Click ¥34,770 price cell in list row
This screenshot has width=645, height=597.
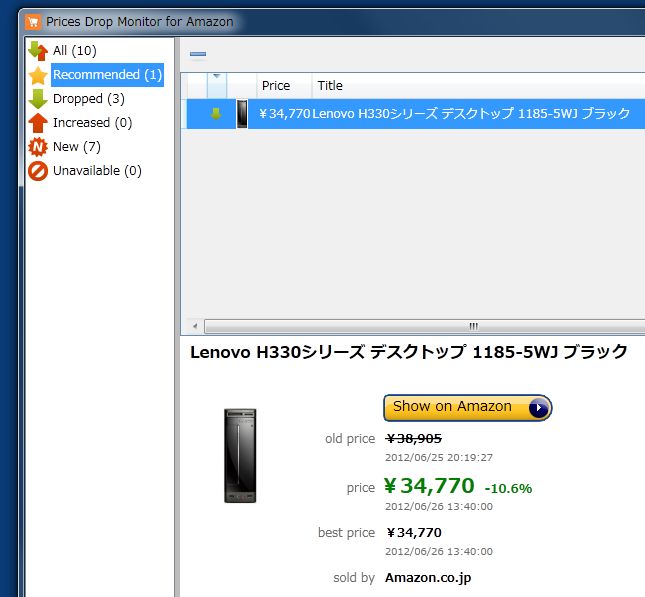coord(284,114)
